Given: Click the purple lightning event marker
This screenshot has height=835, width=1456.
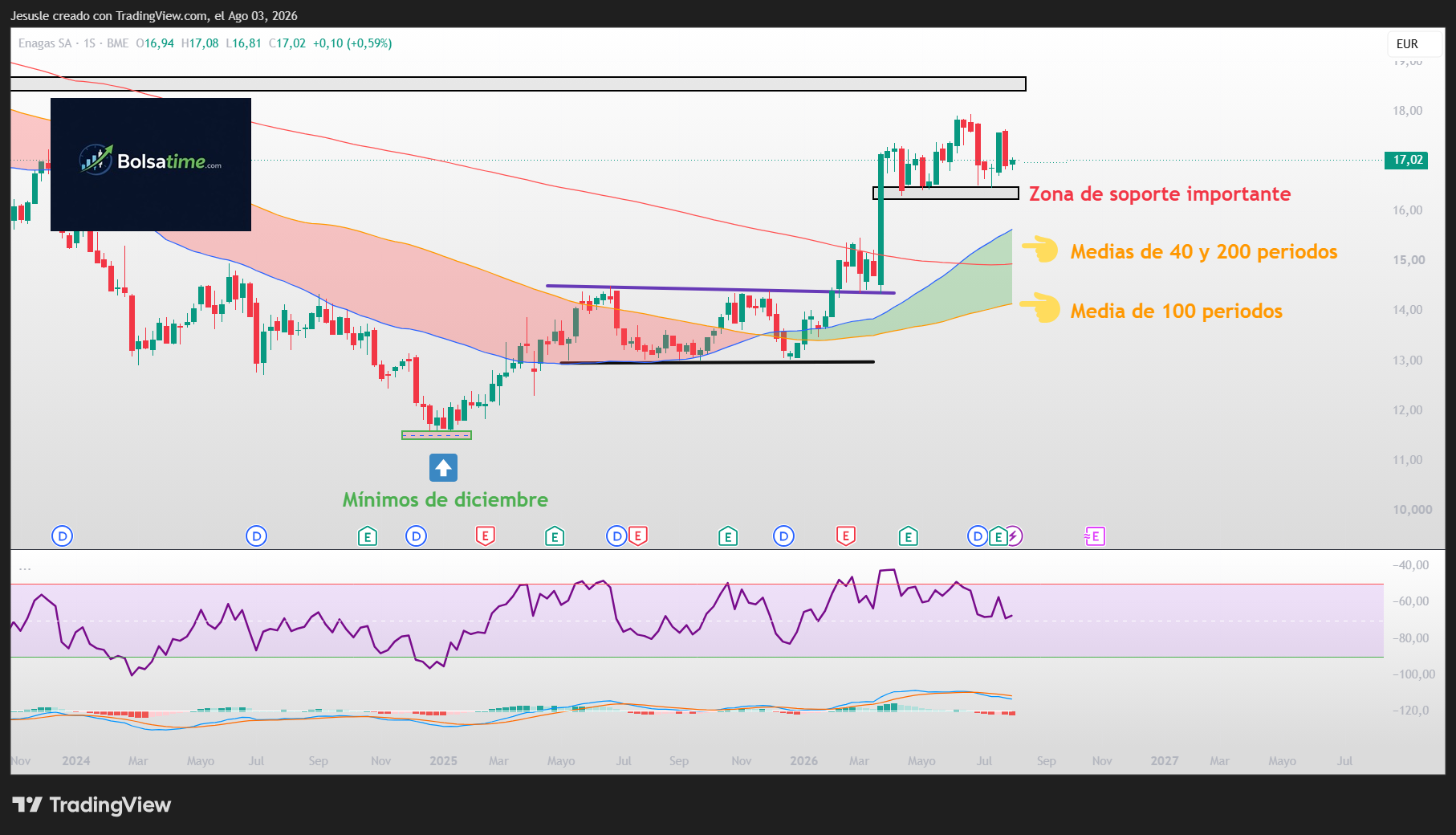Looking at the screenshot, I should pyautogui.click(x=1015, y=536).
